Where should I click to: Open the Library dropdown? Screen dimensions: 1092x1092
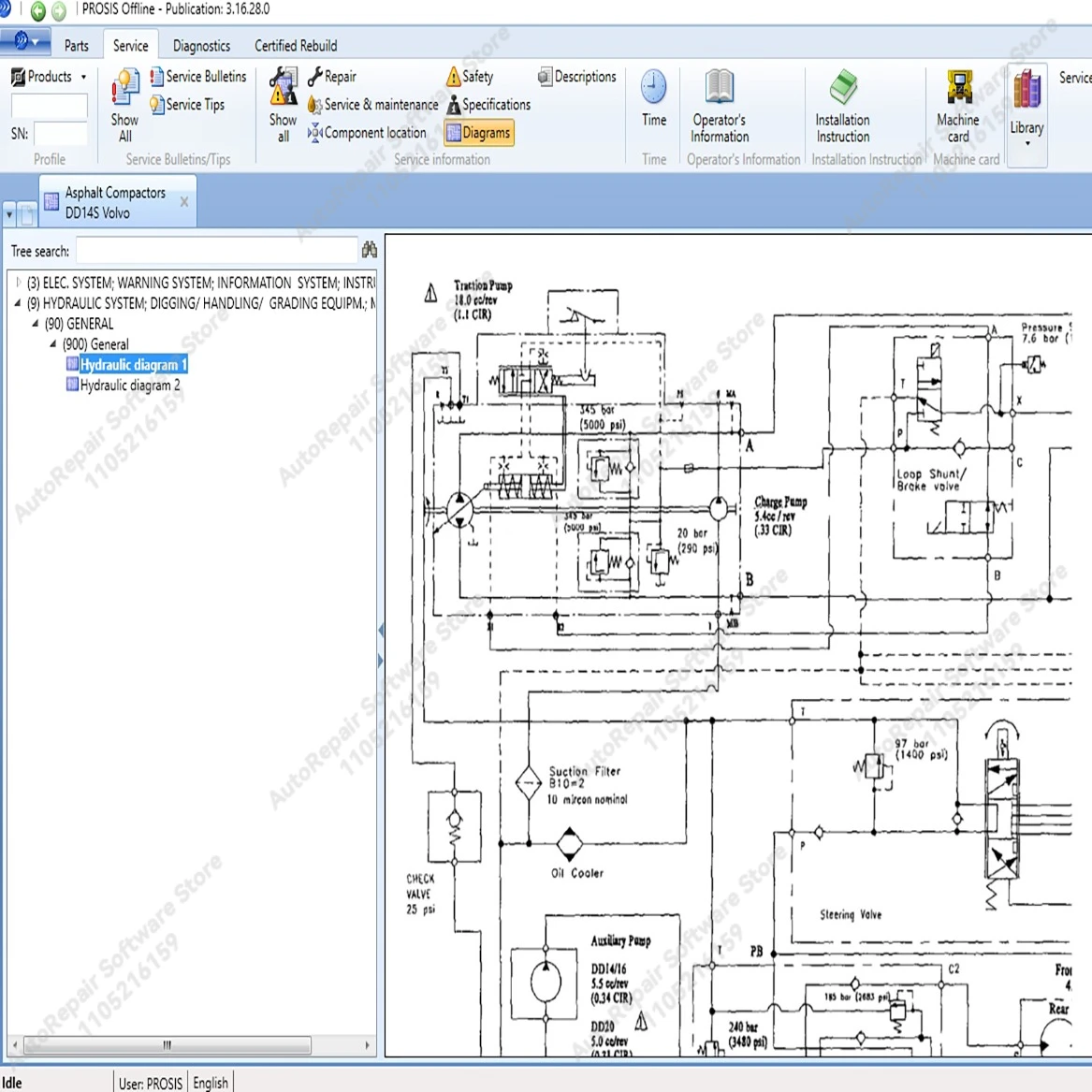[1026, 112]
